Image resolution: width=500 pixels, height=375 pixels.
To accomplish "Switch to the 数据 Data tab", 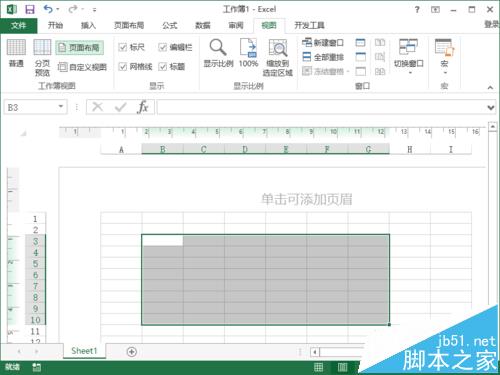I will coord(203,25).
